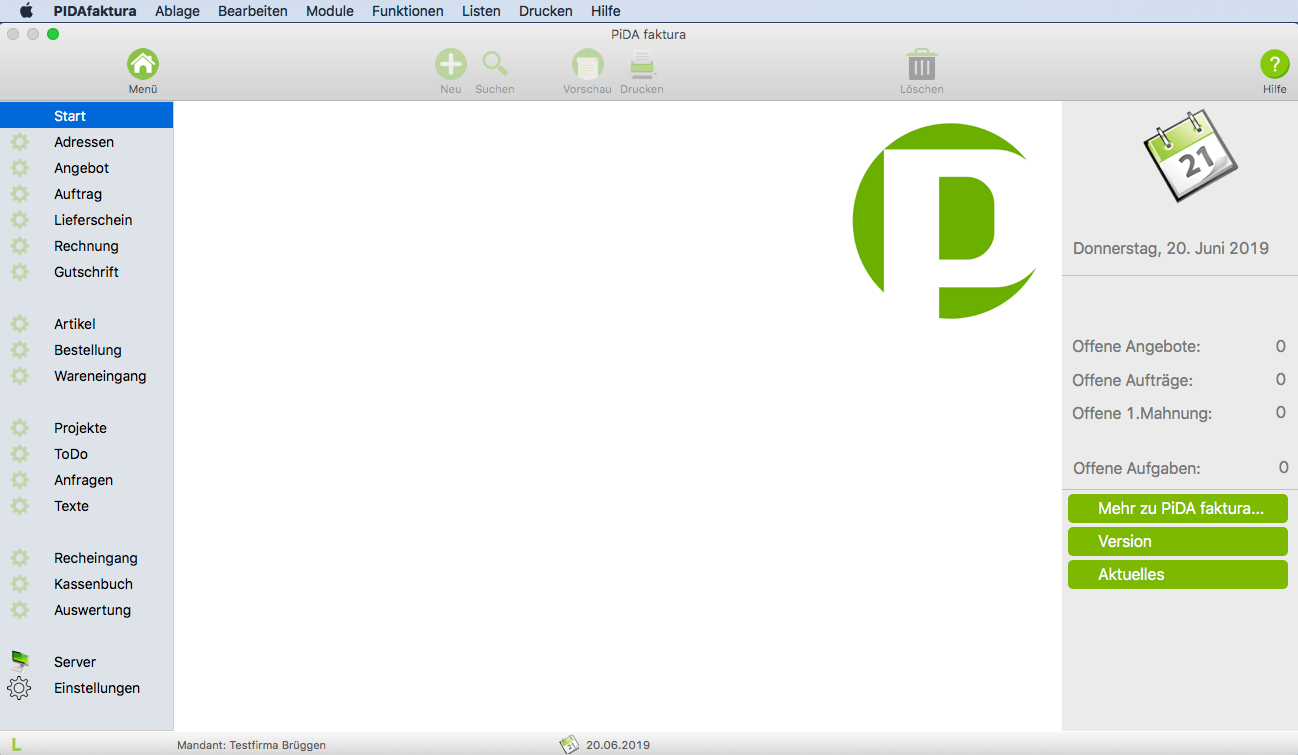Click the Löschen trash icon
The height and width of the screenshot is (755, 1298).
[921, 65]
